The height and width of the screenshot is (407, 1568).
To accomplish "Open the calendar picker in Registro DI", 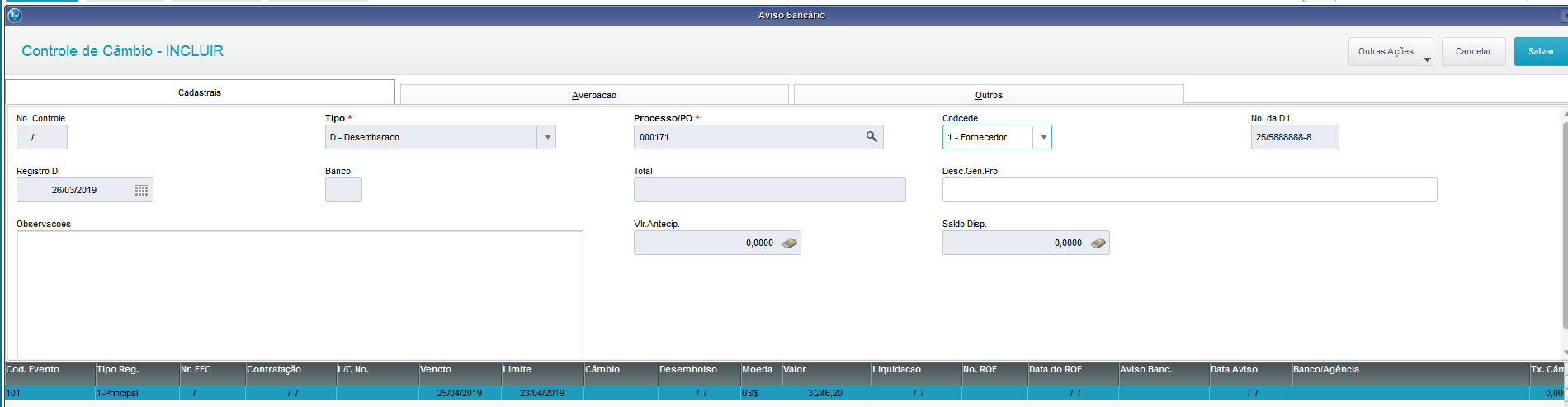I will coord(141,190).
